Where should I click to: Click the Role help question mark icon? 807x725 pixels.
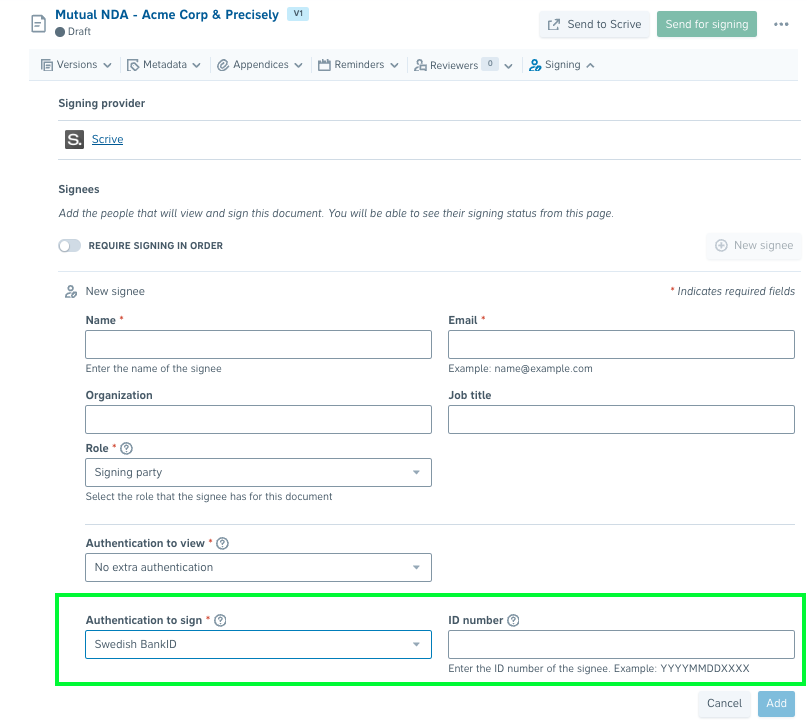point(126,449)
